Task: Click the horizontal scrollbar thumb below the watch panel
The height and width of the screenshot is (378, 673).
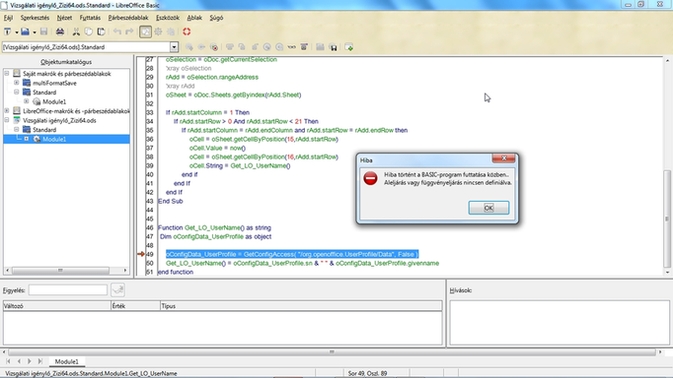Action: [x=331, y=352]
